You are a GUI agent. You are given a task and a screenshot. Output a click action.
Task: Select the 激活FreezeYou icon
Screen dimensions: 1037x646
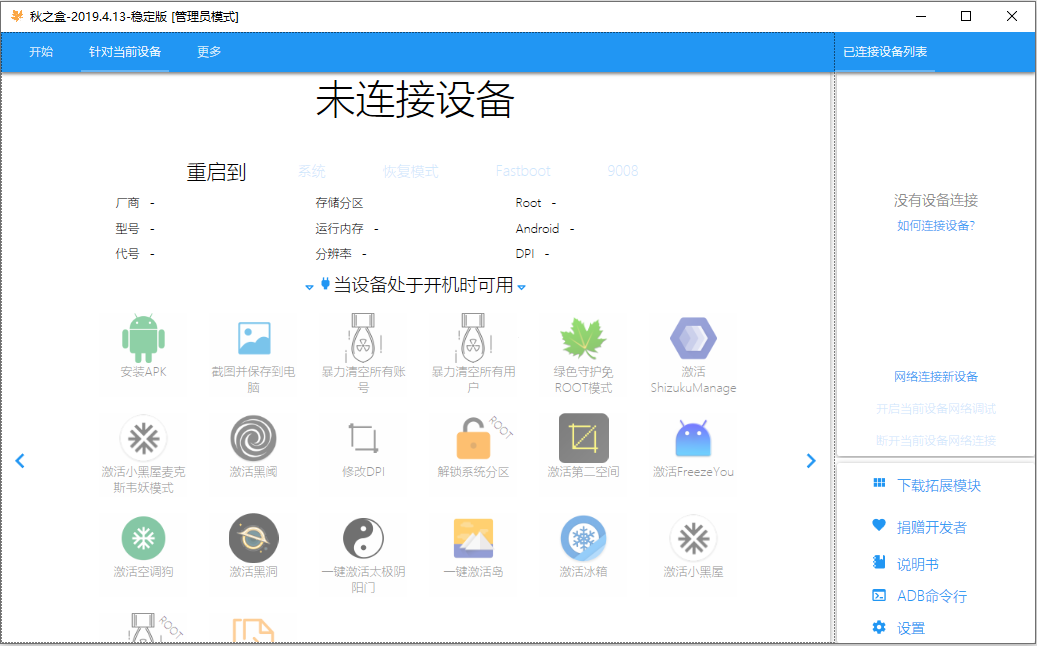point(693,438)
